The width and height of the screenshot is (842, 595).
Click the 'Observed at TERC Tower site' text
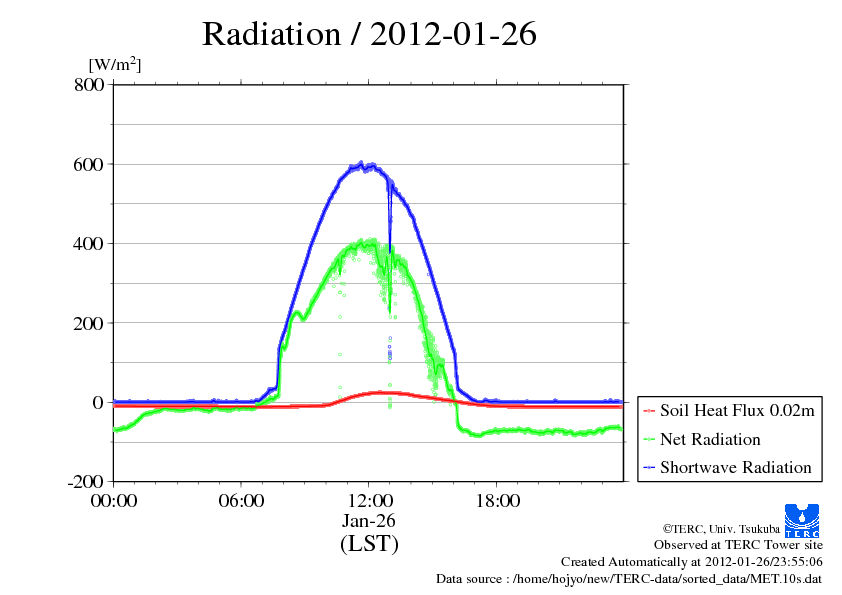click(738, 545)
